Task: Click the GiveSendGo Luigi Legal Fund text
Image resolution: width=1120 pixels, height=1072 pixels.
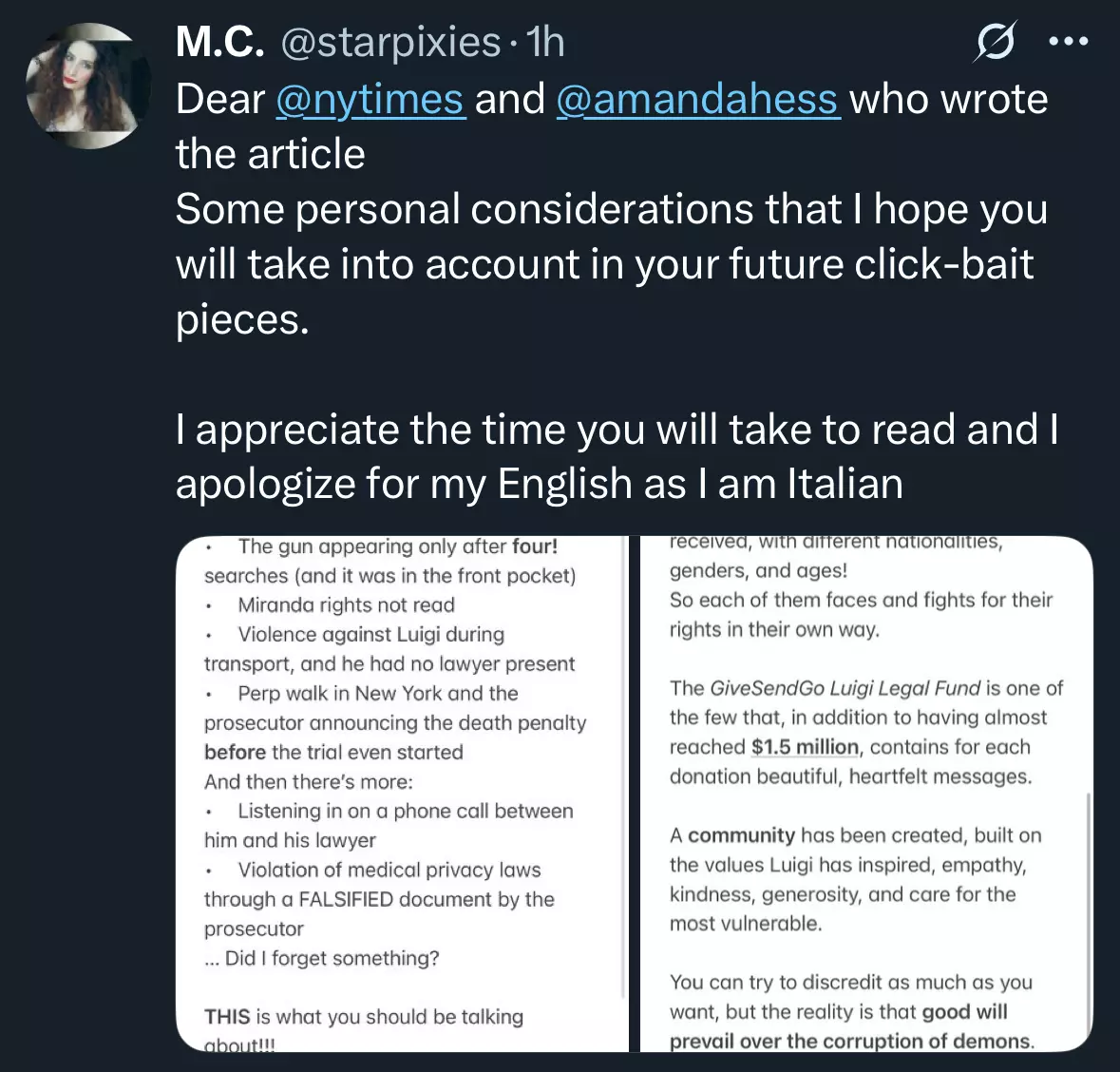Action: point(845,688)
